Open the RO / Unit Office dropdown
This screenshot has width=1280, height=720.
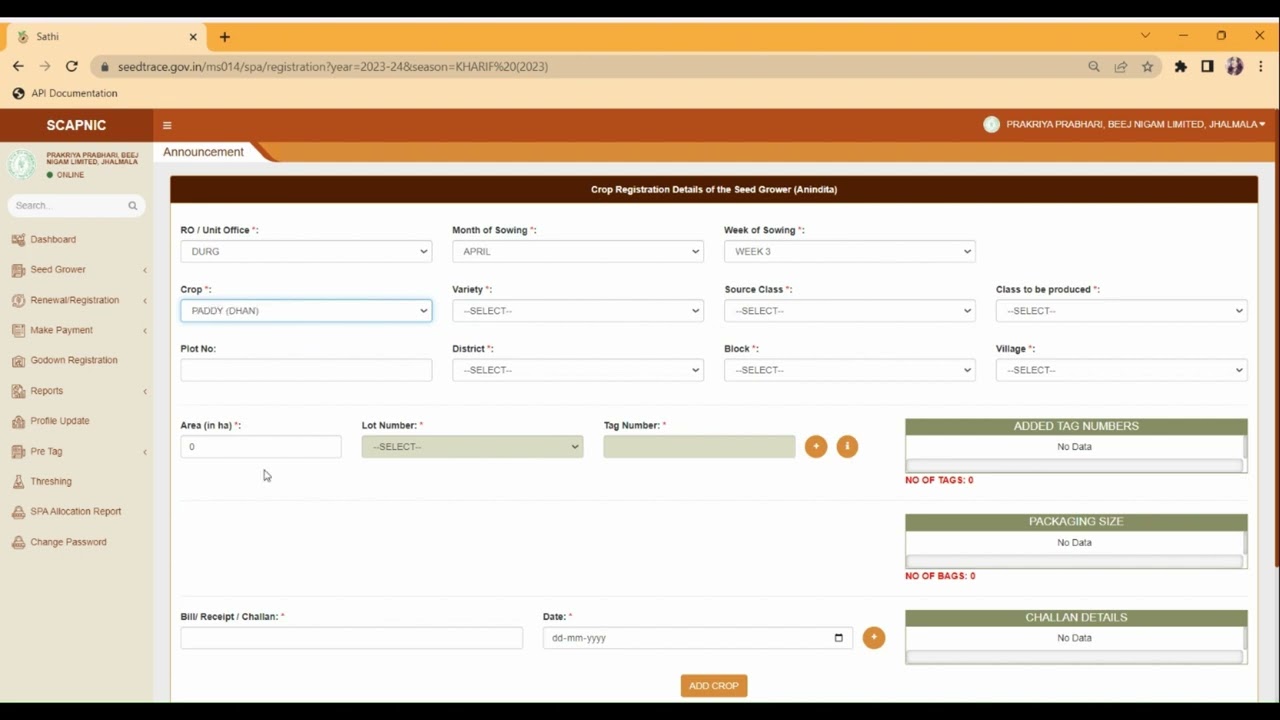point(306,251)
